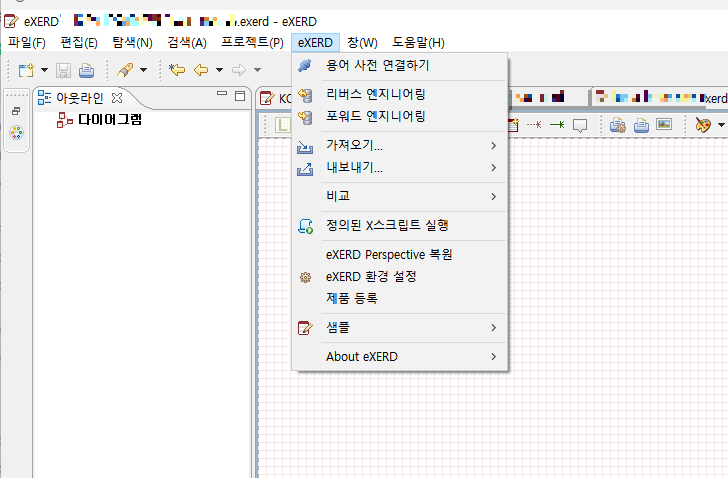The width and height of the screenshot is (728, 478).
Task: Click the export as image icon
Action: click(x=664, y=124)
